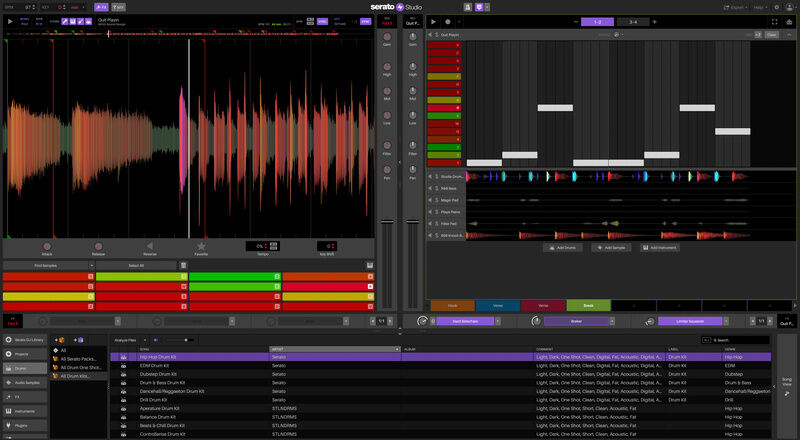This screenshot has height=440, width=800.
Task: Open the Analyze Files dropdown arrow
Action: [x=145, y=340]
